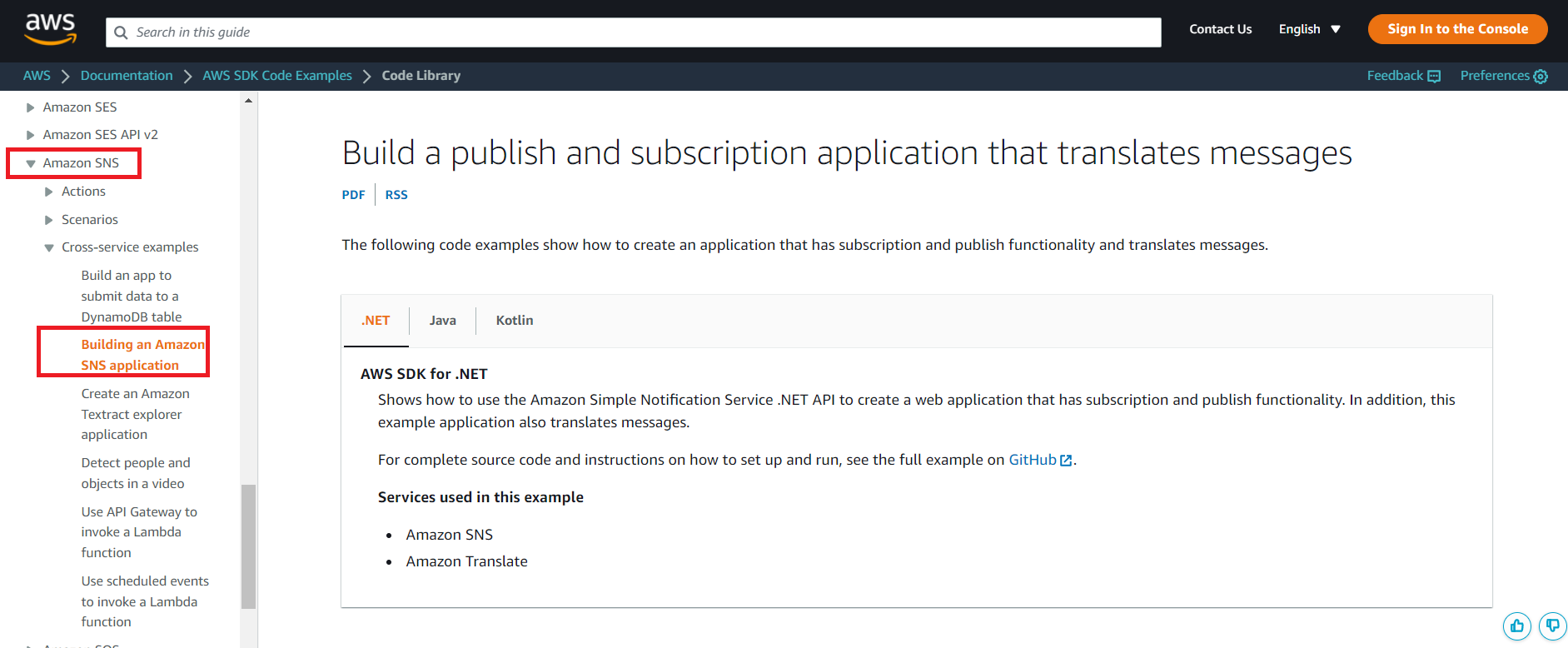Open Contact Us link
Viewport: 1568px width, 648px height.
(1220, 29)
